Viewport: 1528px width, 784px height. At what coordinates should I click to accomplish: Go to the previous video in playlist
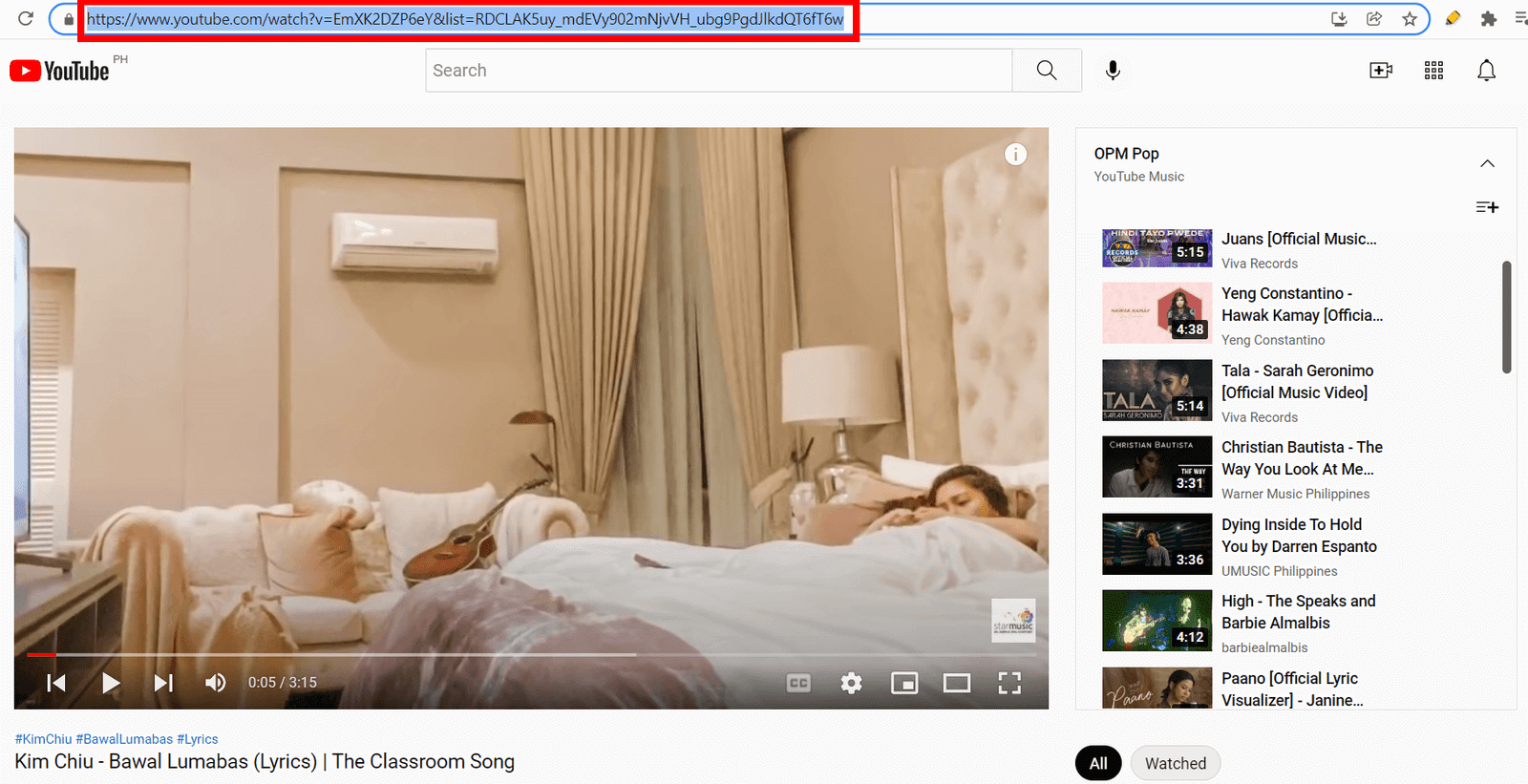coord(56,683)
